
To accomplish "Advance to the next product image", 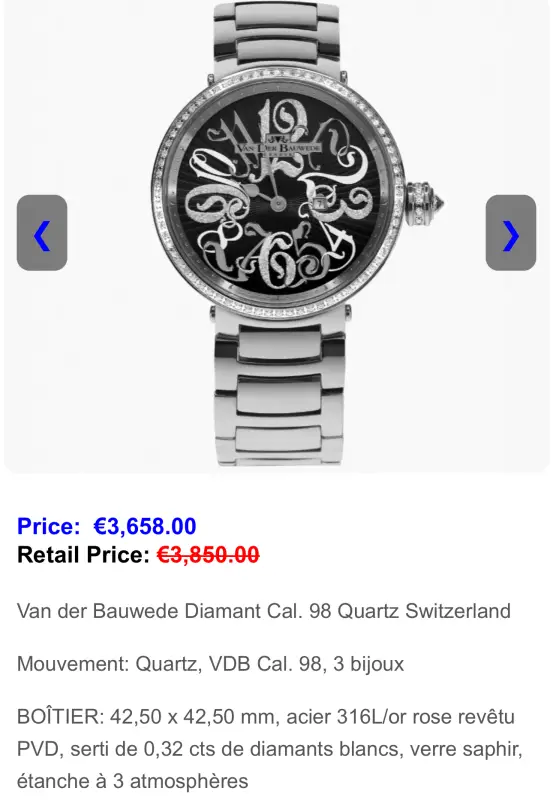I will point(511,233).
